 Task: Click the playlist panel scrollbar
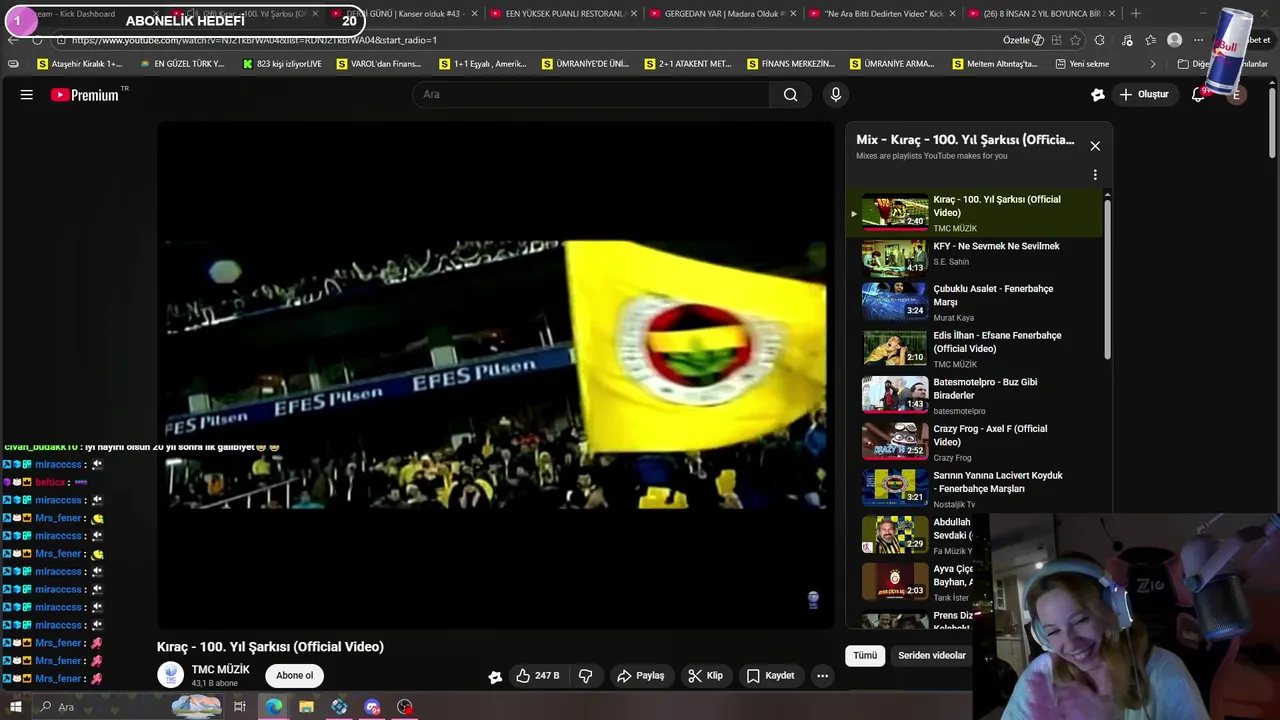(x=1107, y=280)
